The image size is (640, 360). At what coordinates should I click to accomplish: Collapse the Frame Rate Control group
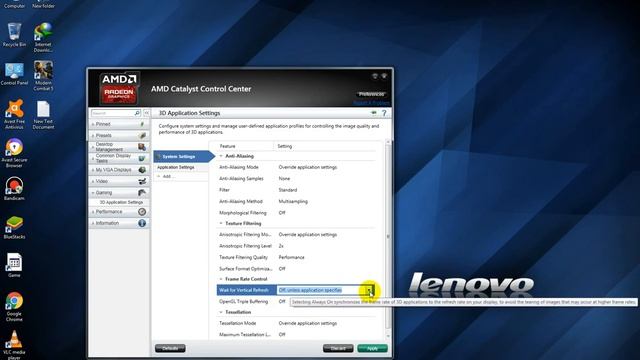coord(221,279)
